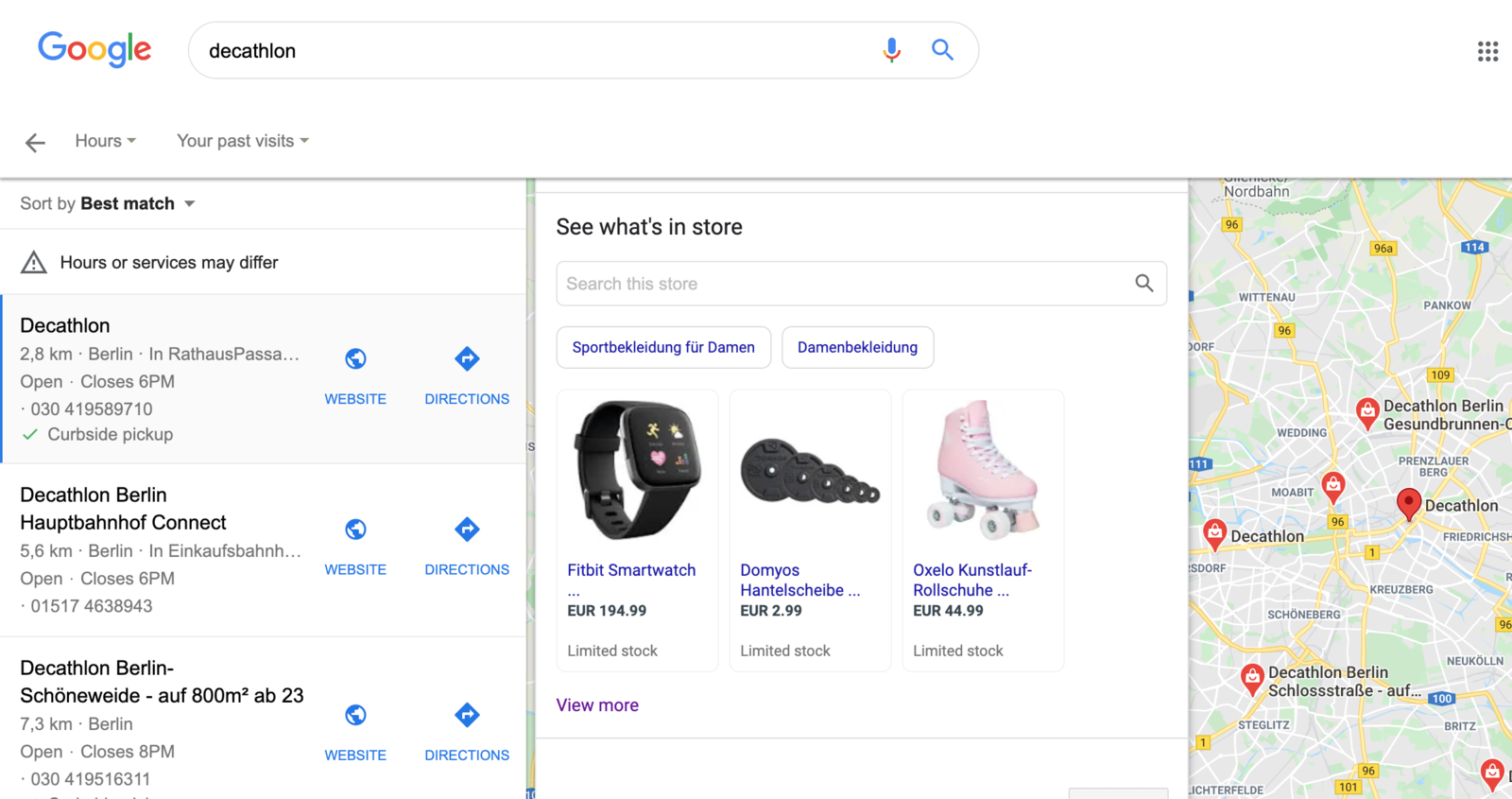
Task: Click EUR 2.99 price
Action: coord(771,611)
